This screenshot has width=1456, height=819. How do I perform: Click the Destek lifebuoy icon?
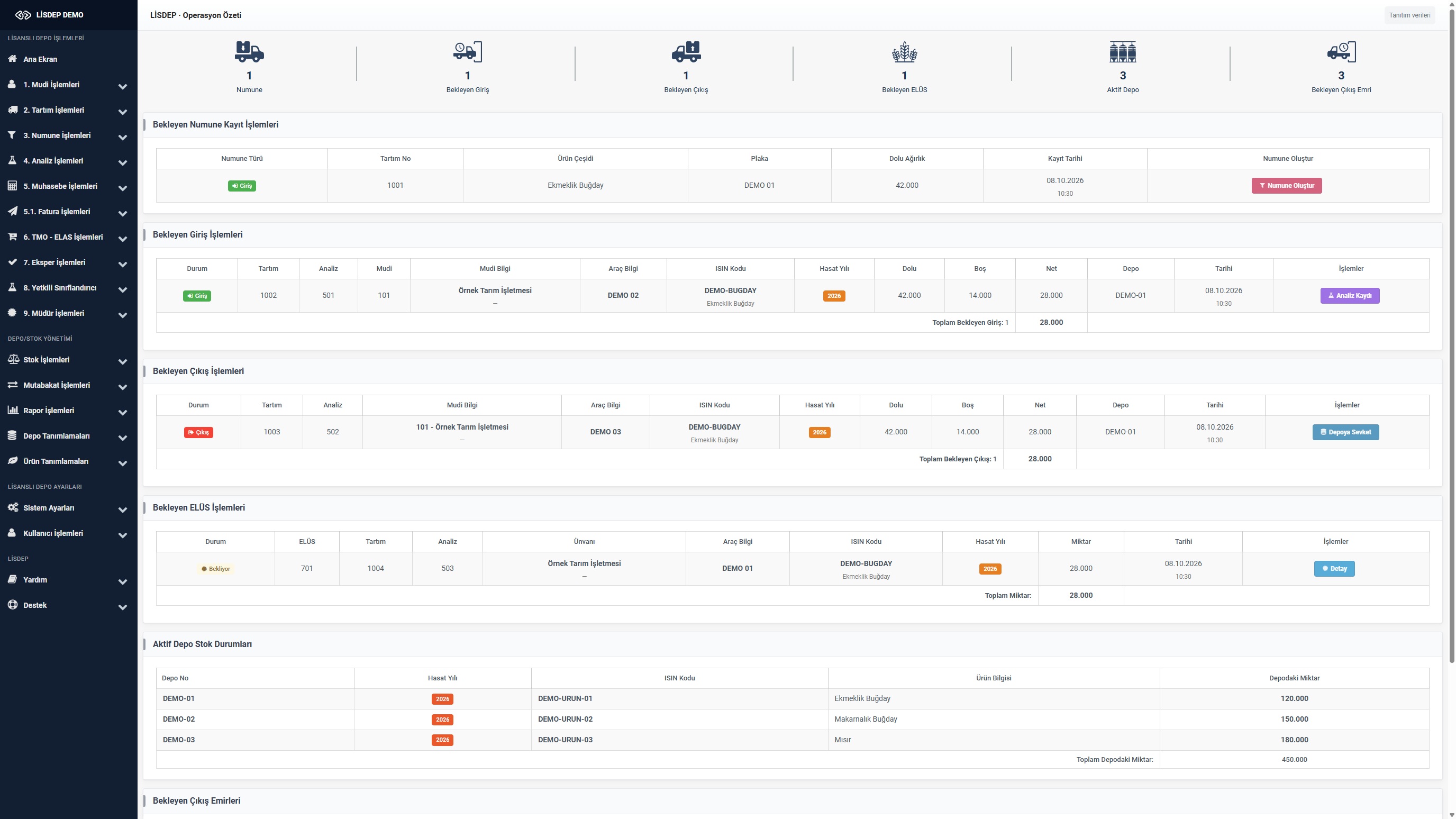tap(13, 605)
